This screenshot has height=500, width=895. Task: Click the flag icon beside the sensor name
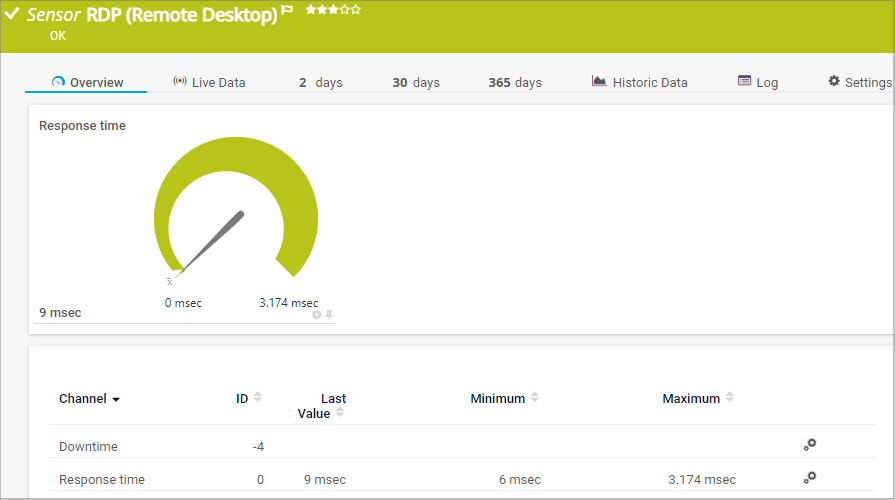click(287, 10)
